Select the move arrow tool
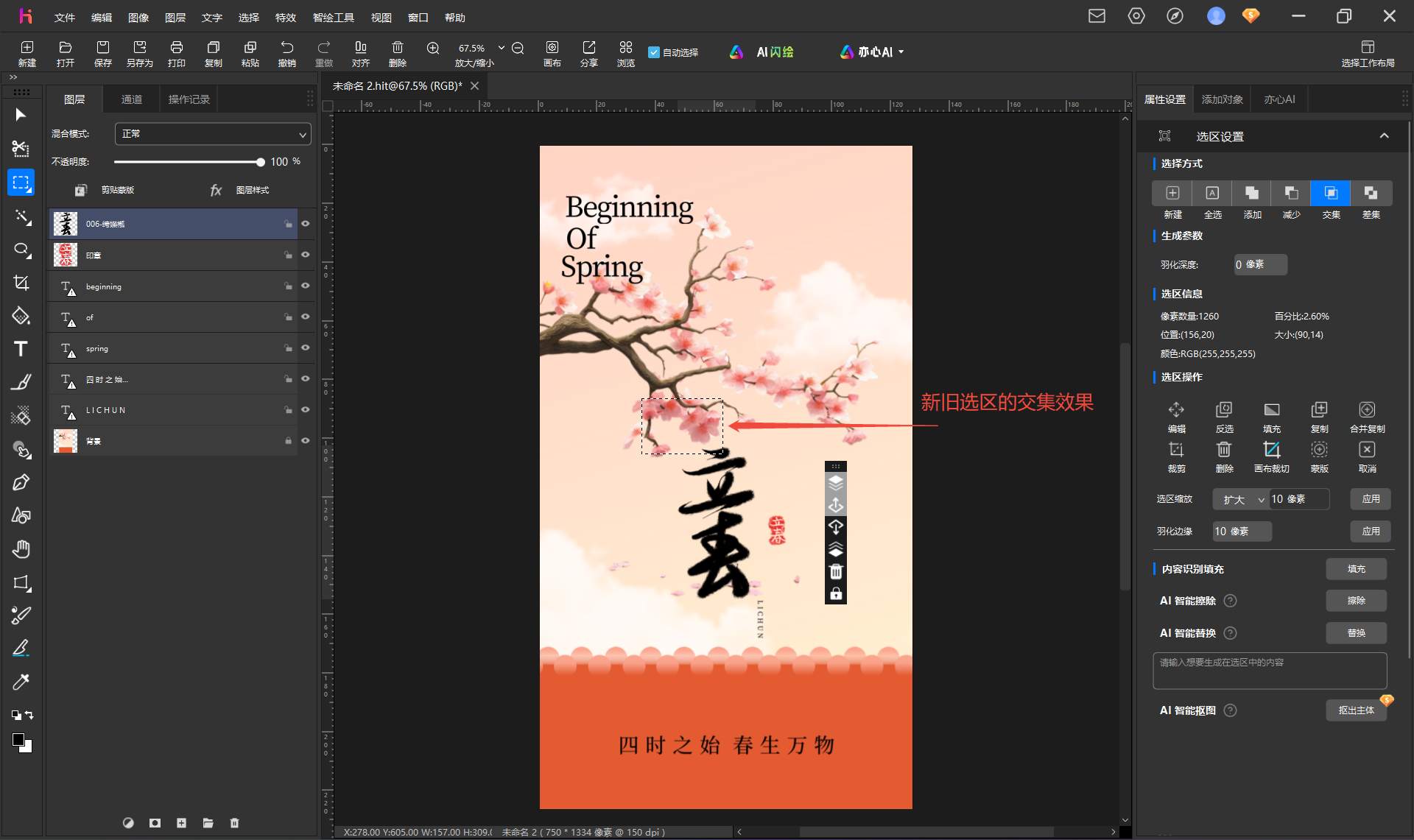The width and height of the screenshot is (1414, 840). tap(21, 115)
